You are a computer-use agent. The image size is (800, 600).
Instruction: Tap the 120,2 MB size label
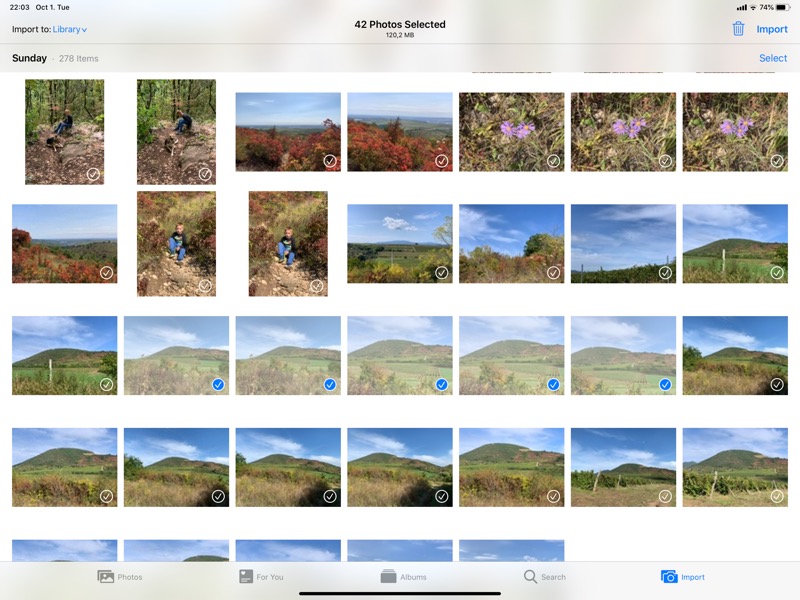click(400, 35)
